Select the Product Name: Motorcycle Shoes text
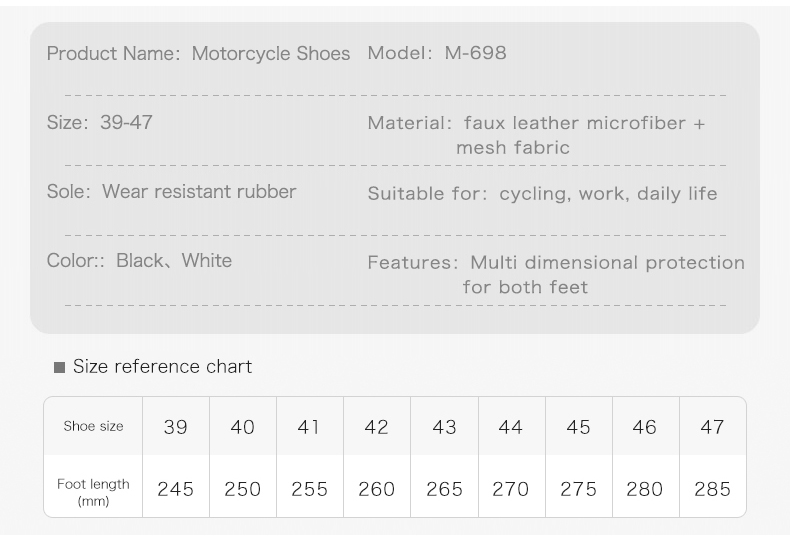790x543 pixels. click(x=198, y=54)
